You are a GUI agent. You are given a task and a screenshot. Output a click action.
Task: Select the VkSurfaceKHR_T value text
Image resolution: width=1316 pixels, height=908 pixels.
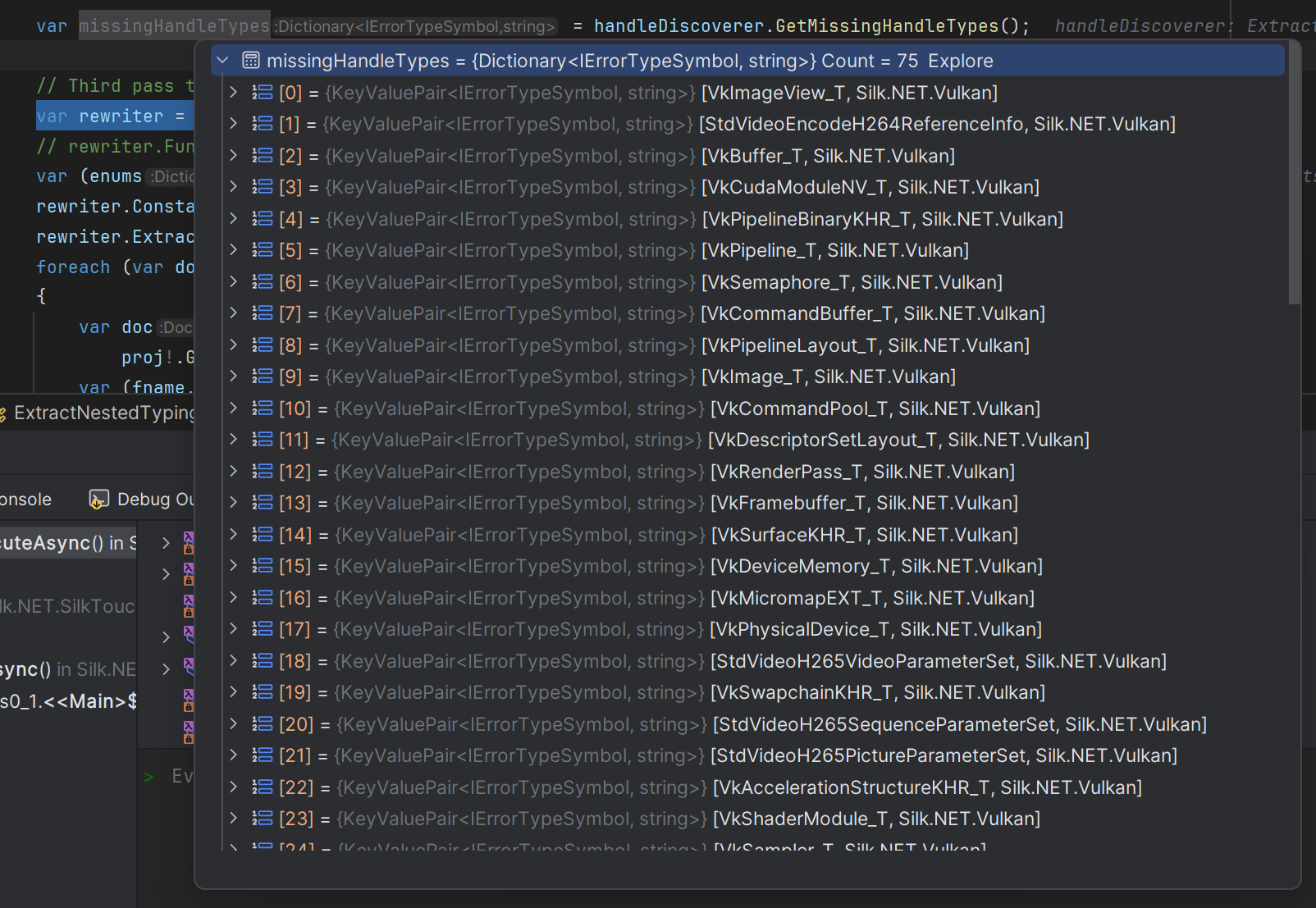pyautogui.click(x=864, y=535)
